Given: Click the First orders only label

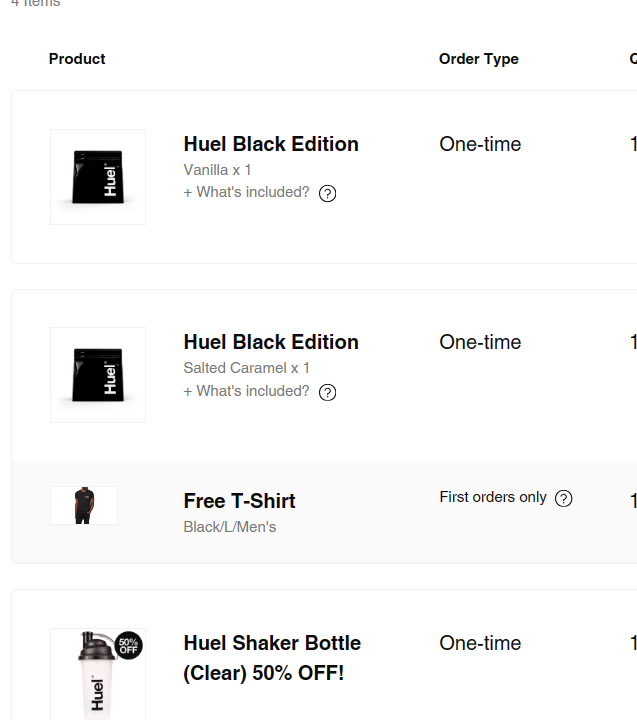Looking at the screenshot, I should [493, 497].
